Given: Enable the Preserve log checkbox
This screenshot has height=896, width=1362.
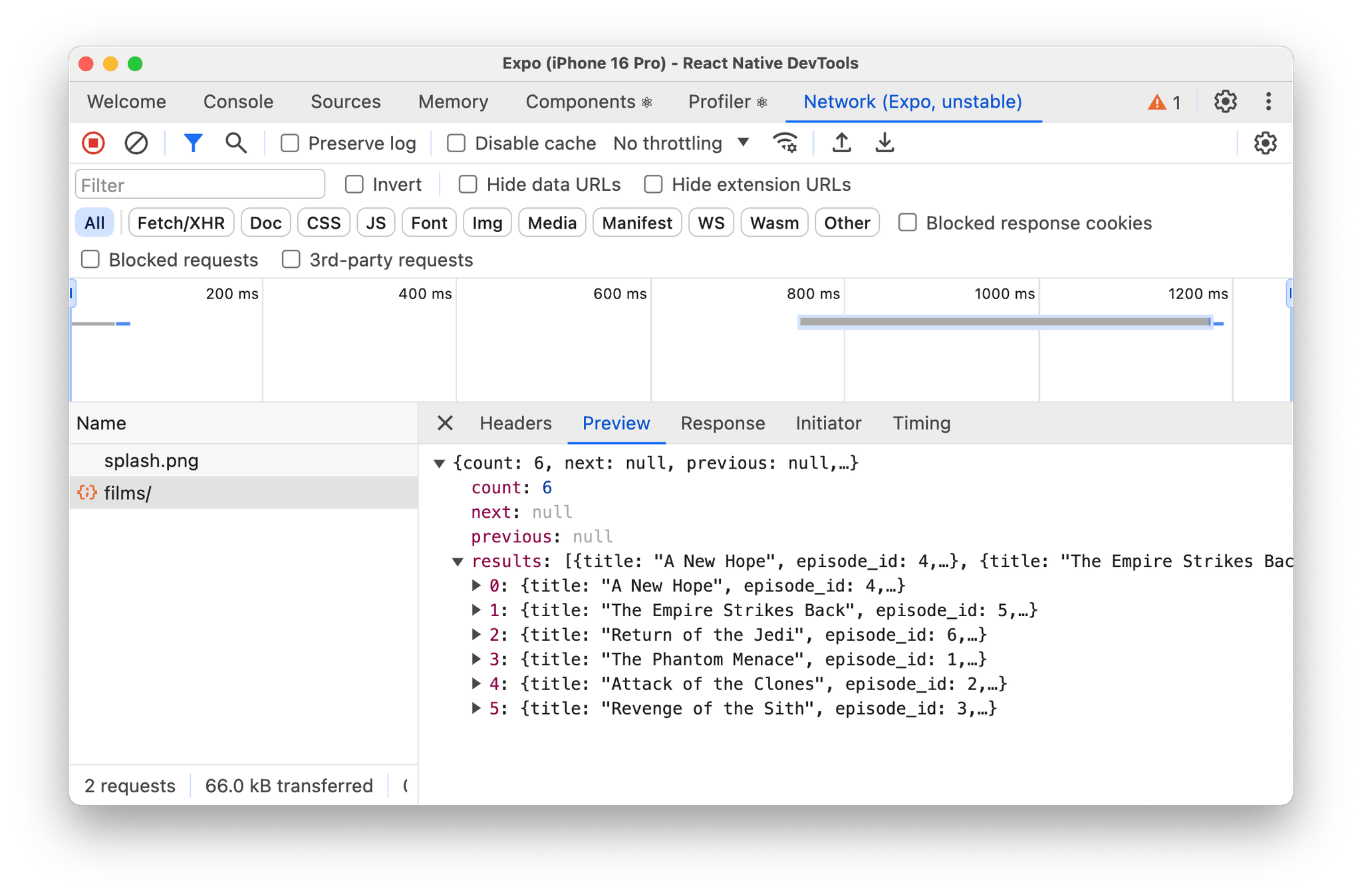Looking at the screenshot, I should point(289,143).
